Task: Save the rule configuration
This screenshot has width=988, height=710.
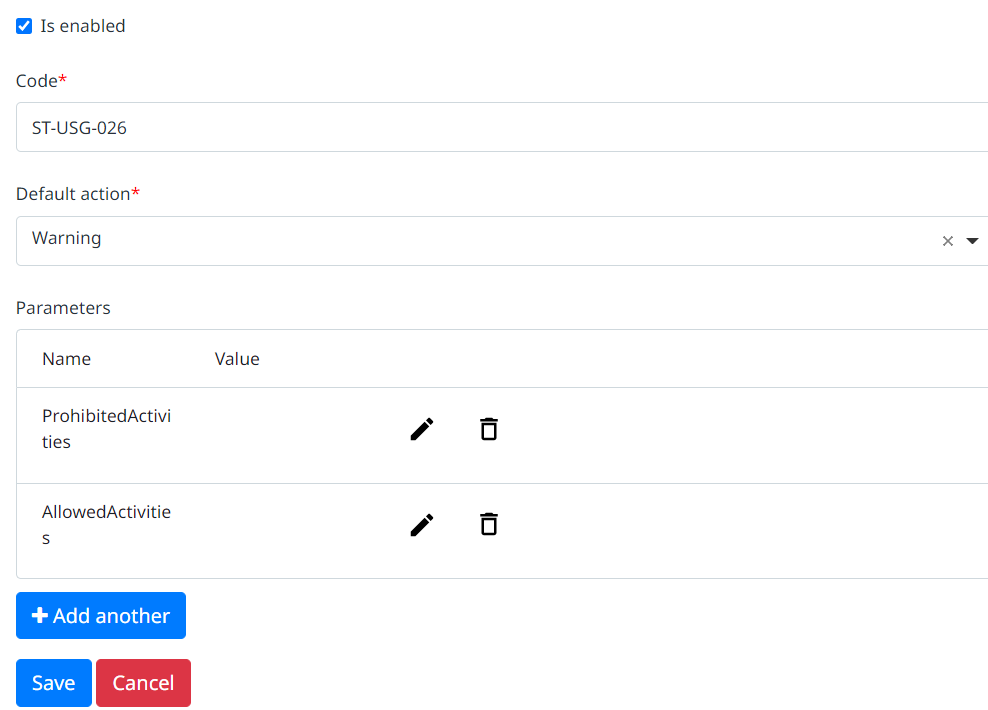Action: point(53,682)
